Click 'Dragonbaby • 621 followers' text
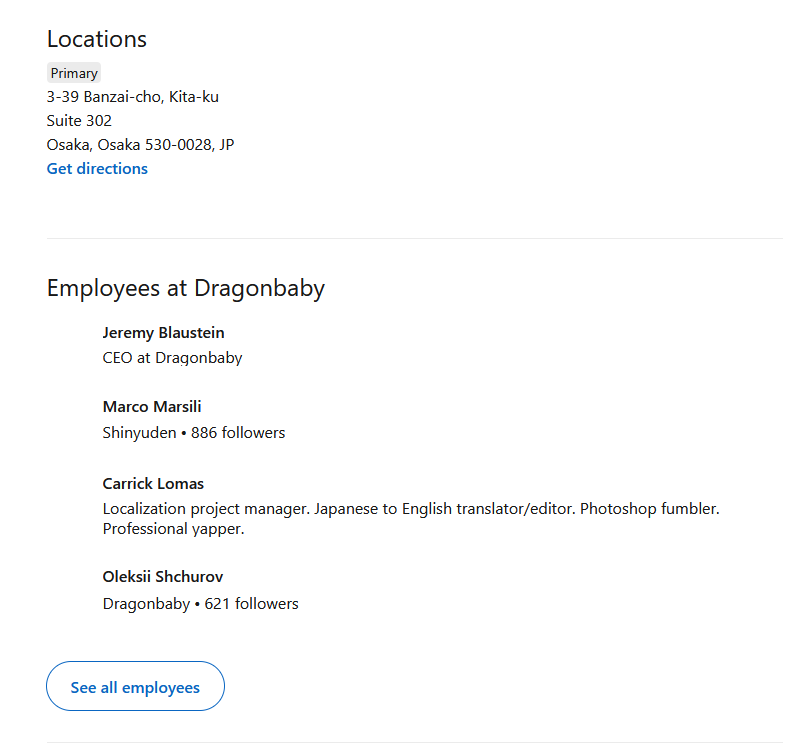 click(201, 604)
